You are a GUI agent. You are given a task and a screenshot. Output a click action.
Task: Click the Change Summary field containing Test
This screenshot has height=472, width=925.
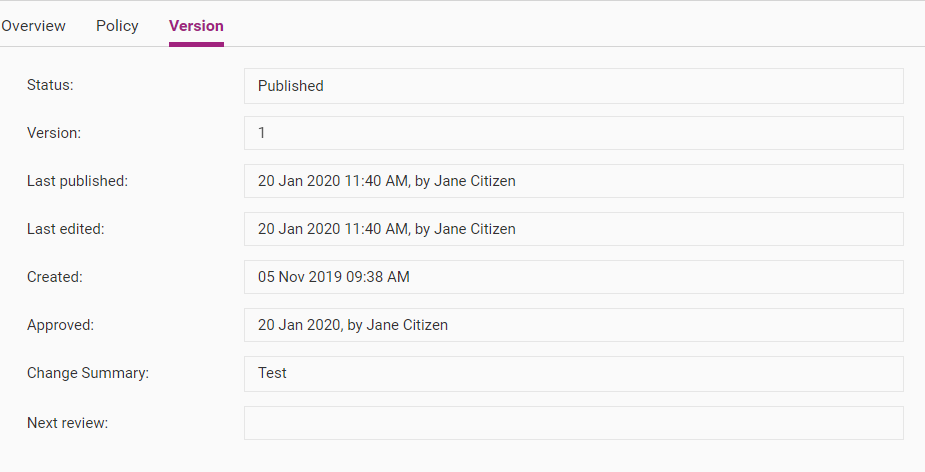(x=573, y=374)
